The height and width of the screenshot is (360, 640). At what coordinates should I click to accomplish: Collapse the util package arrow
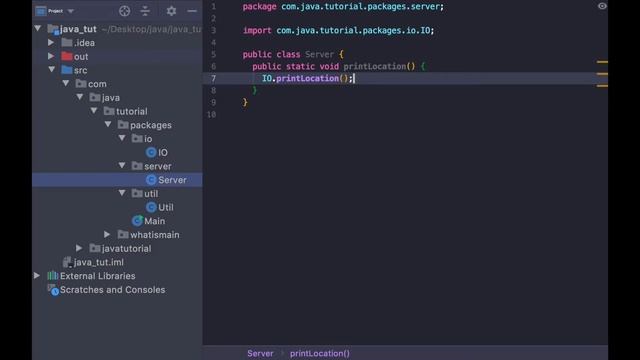(122, 193)
